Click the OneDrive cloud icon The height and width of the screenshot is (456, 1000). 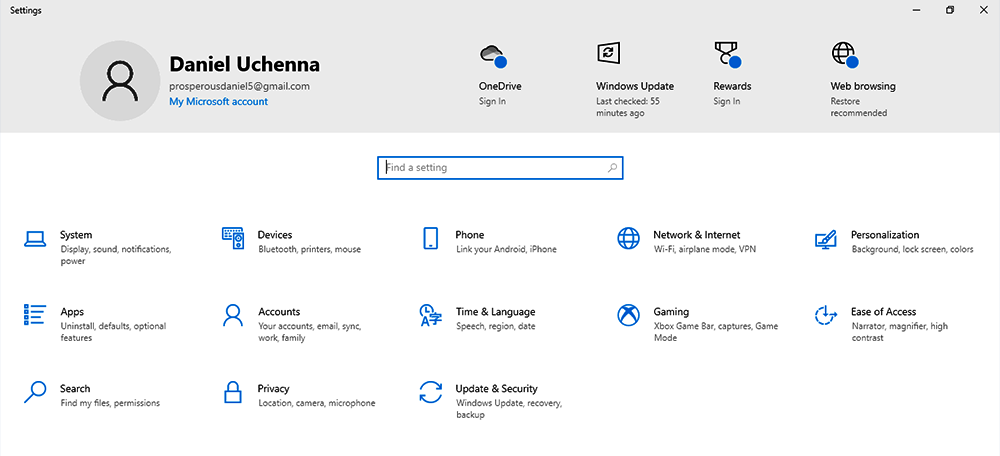[x=492, y=55]
